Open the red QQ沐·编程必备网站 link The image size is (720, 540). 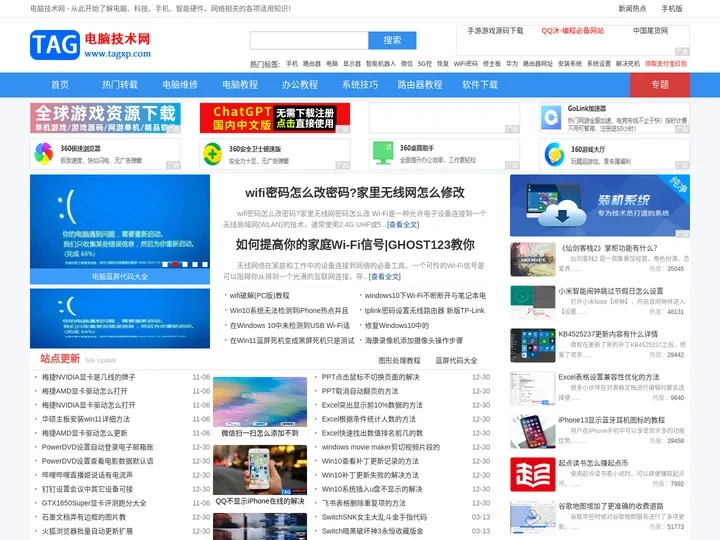click(x=573, y=31)
